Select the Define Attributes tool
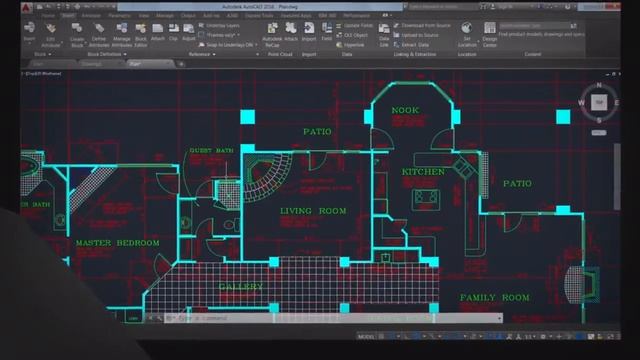640x360 pixels. [99, 35]
